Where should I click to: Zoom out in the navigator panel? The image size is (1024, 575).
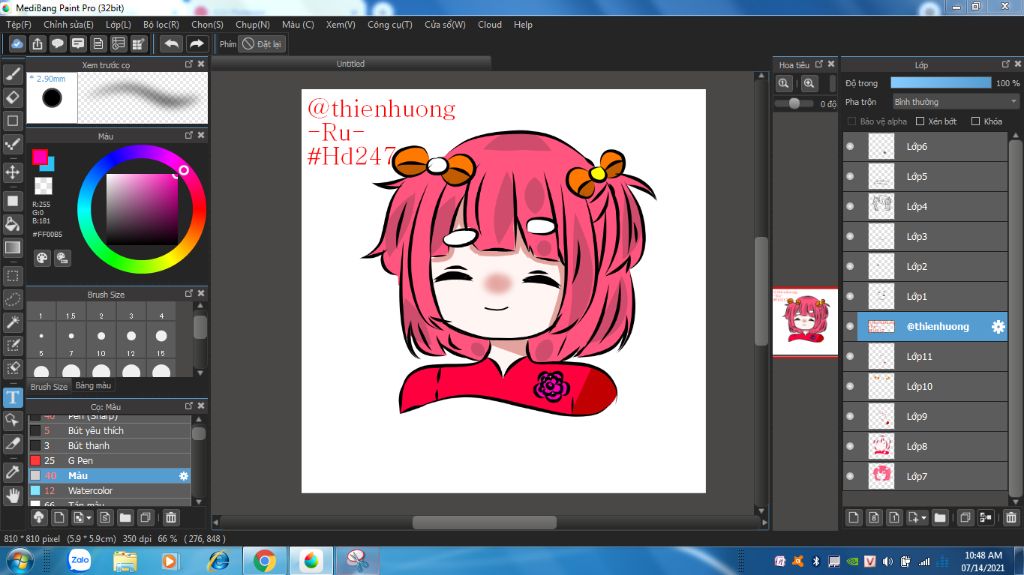tap(784, 83)
